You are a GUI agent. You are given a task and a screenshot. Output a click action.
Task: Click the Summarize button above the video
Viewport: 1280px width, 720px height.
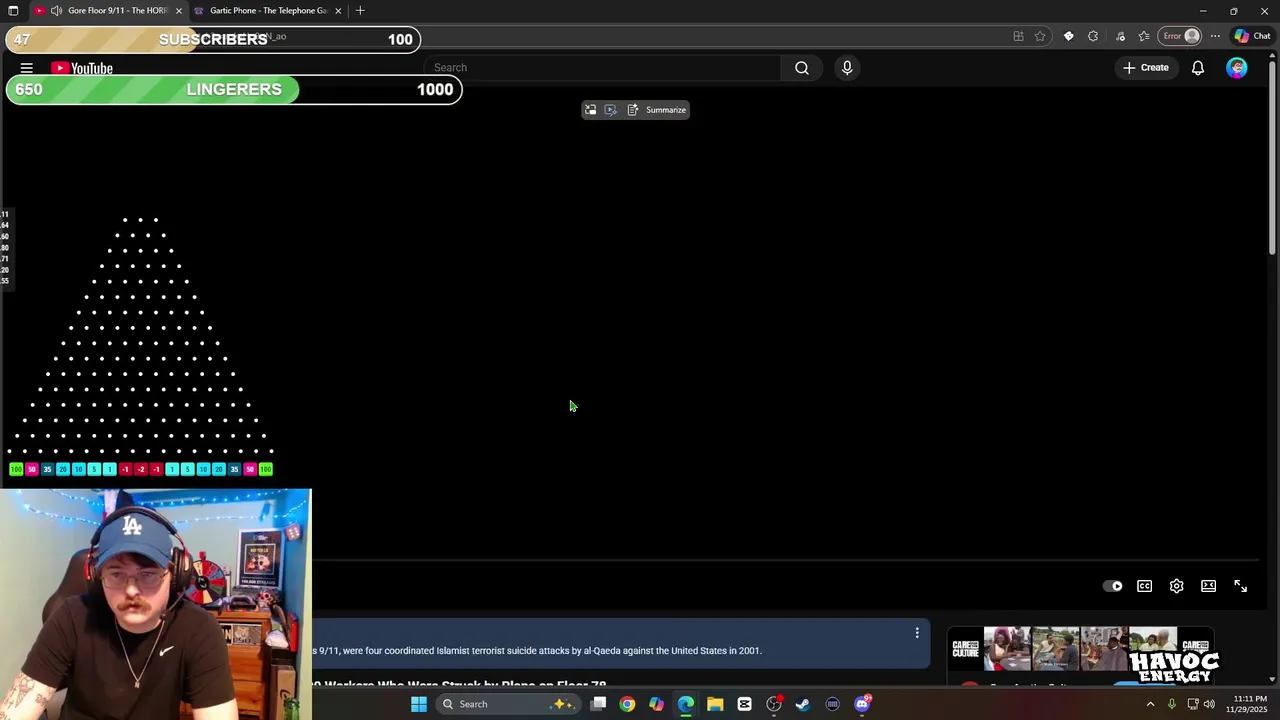click(657, 110)
